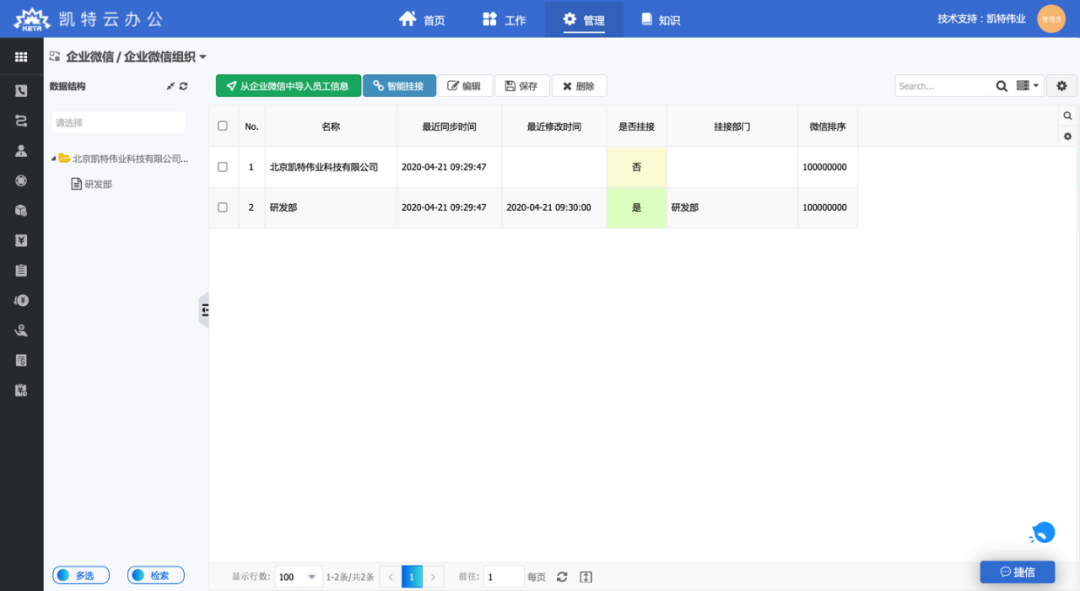Image resolution: width=1080 pixels, height=591 pixels.
Task: Open the app grid menu icon
Action: [x=21, y=56]
